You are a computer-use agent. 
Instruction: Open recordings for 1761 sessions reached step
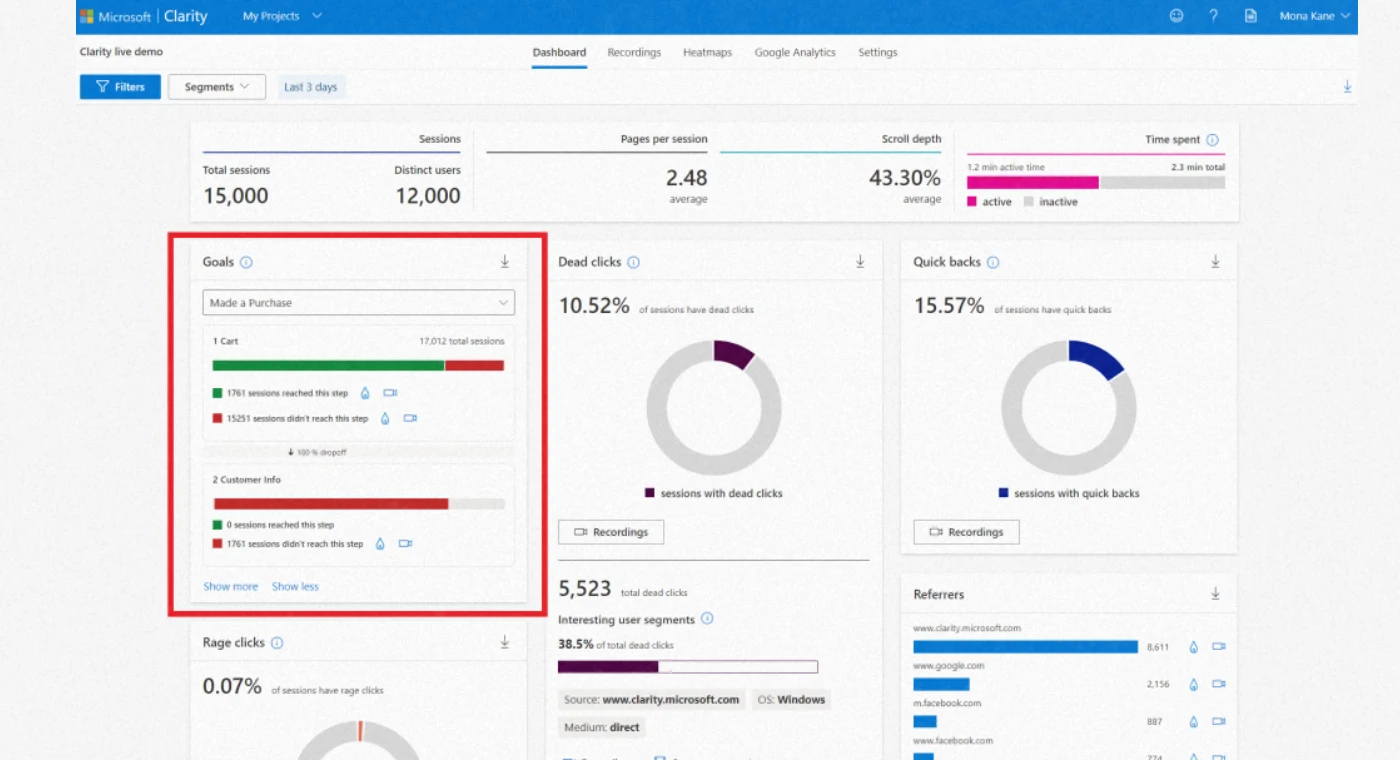390,393
